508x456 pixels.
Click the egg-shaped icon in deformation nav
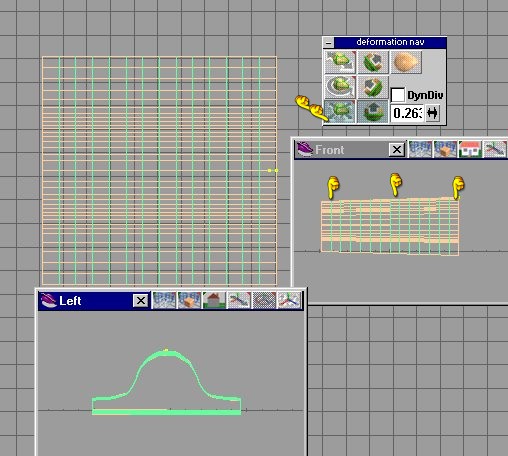pos(406,62)
